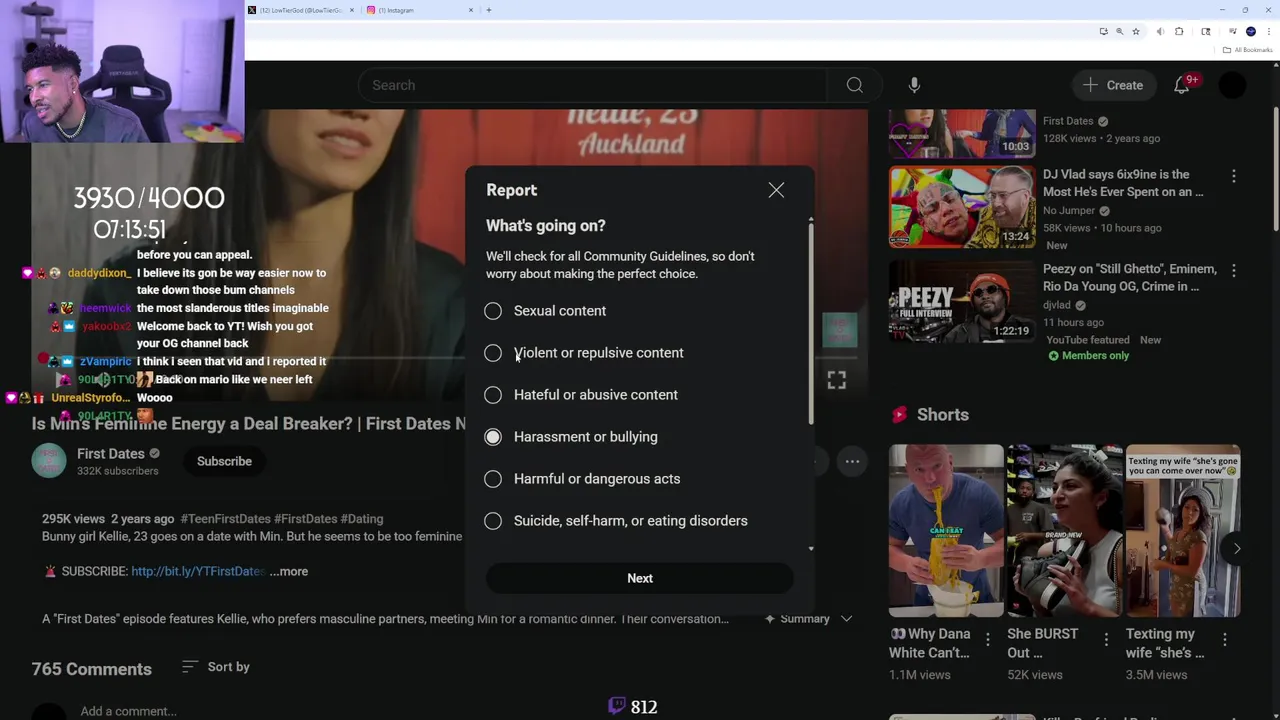Open the comments Sort by menu
The height and width of the screenshot is (720, 1280).
(x=216, y=667)
